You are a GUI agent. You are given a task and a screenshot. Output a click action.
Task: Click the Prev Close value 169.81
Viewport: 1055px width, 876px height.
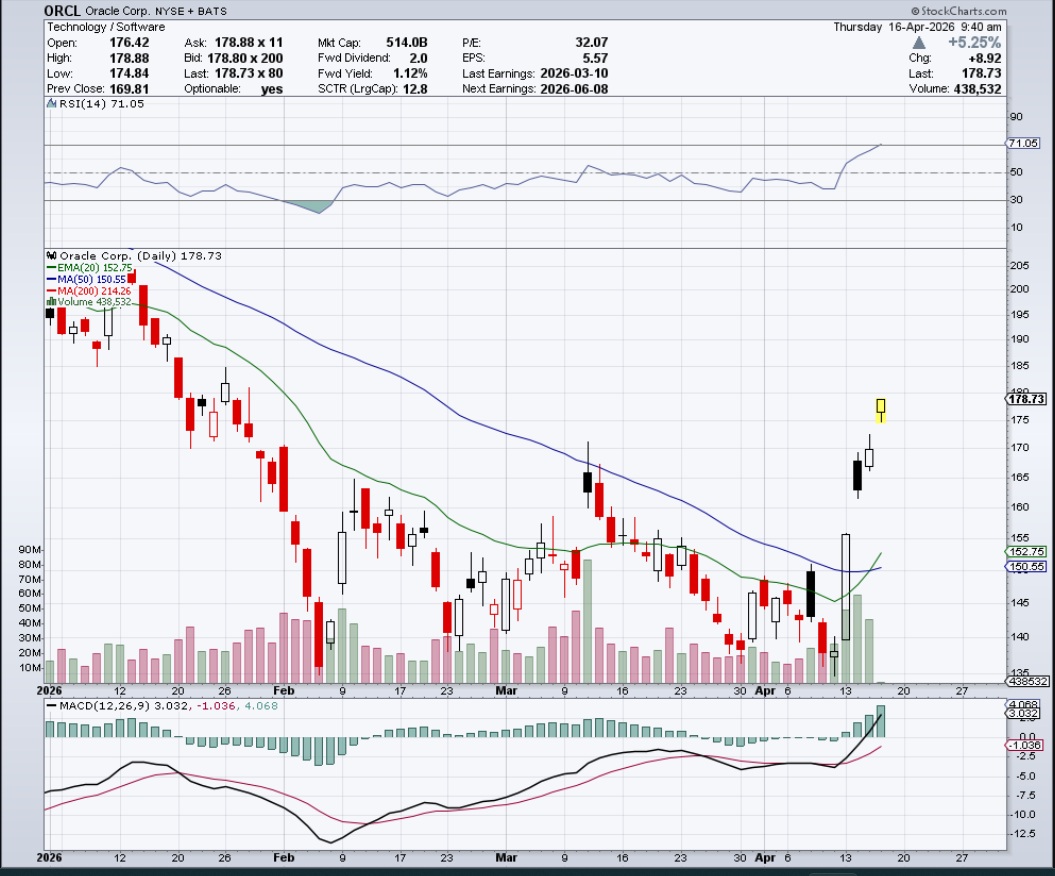coord(129,89)
